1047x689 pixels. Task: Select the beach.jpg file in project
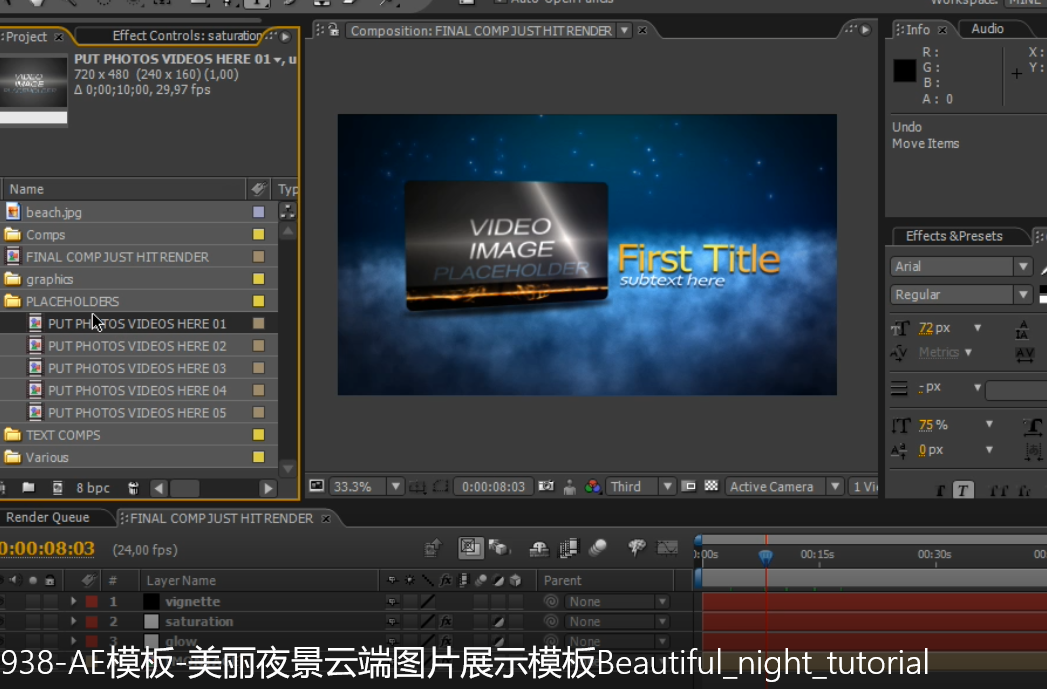(53, 212)
